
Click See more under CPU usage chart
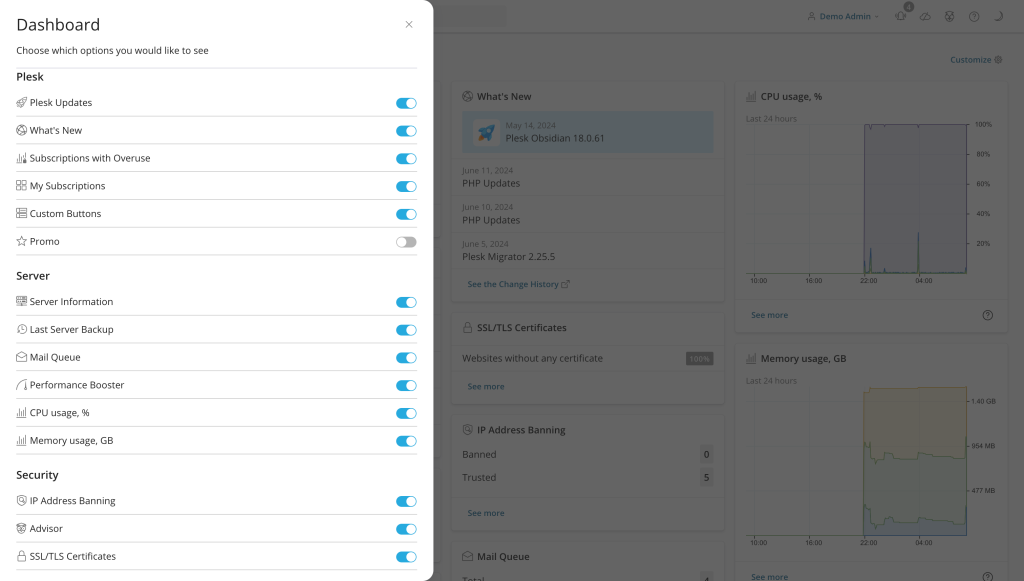tap(769, 315)
